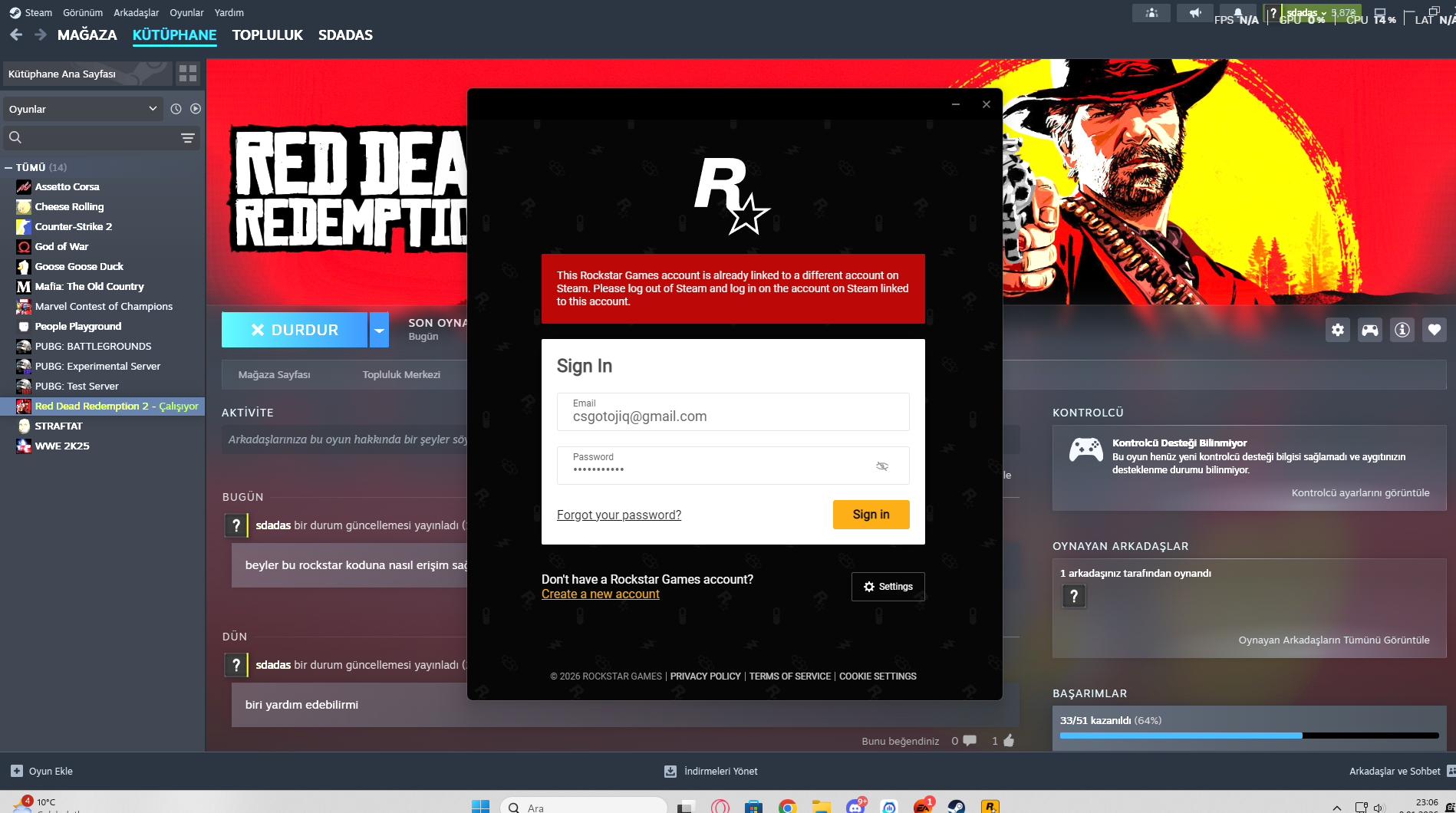The image size is (1456, 813).
Task: Toggle password visibility eye icon
Action: point(882,466)
